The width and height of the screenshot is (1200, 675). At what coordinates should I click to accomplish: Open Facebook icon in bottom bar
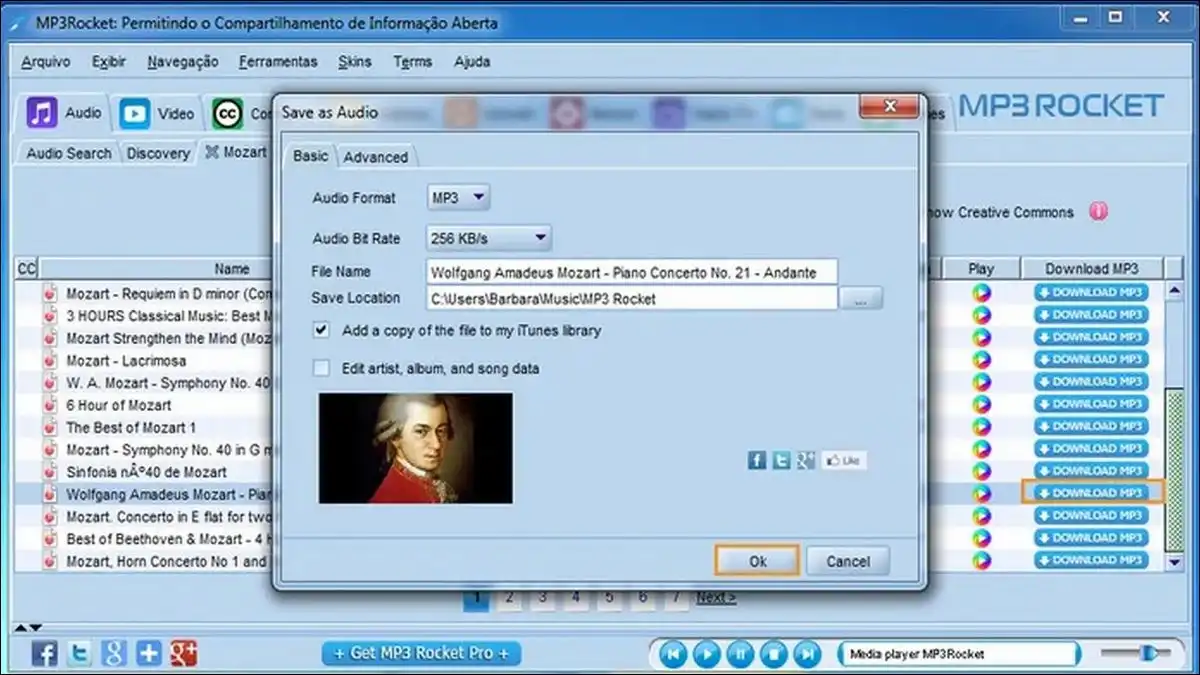[x=45, y=654]
